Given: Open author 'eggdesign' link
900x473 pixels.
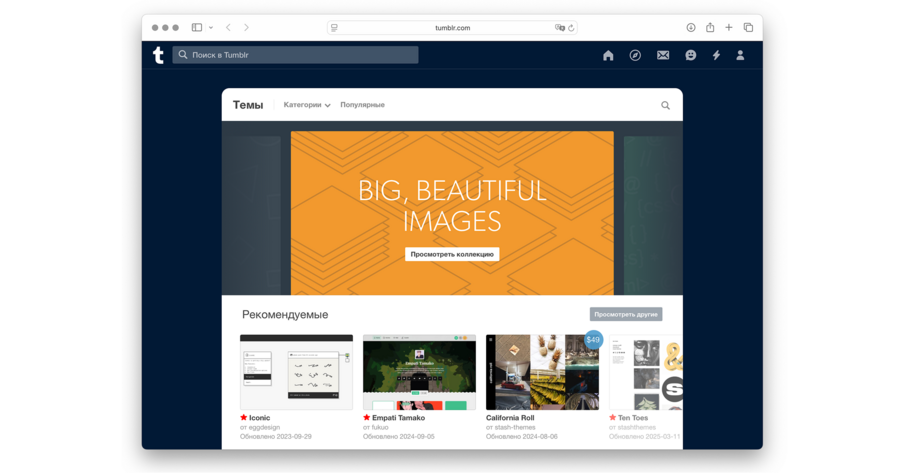Looking at the screenshot, I should tap(265, 427).
